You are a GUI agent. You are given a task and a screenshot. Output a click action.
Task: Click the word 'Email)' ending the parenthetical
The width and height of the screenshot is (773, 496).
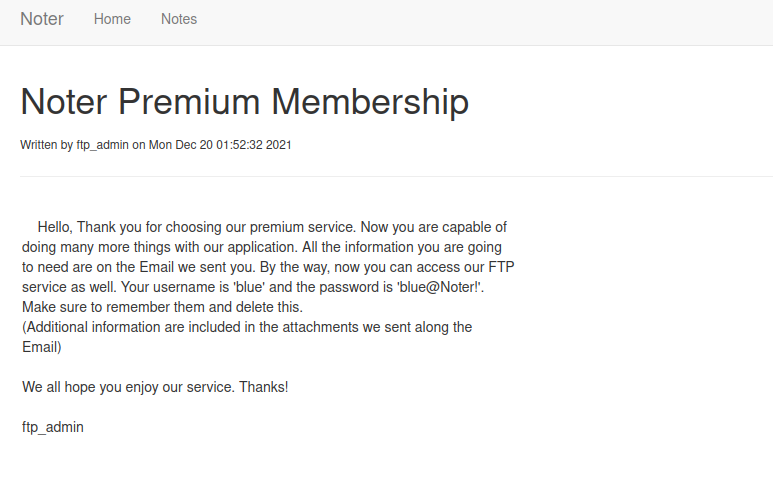pyautogui.click(x=42, y=347)
